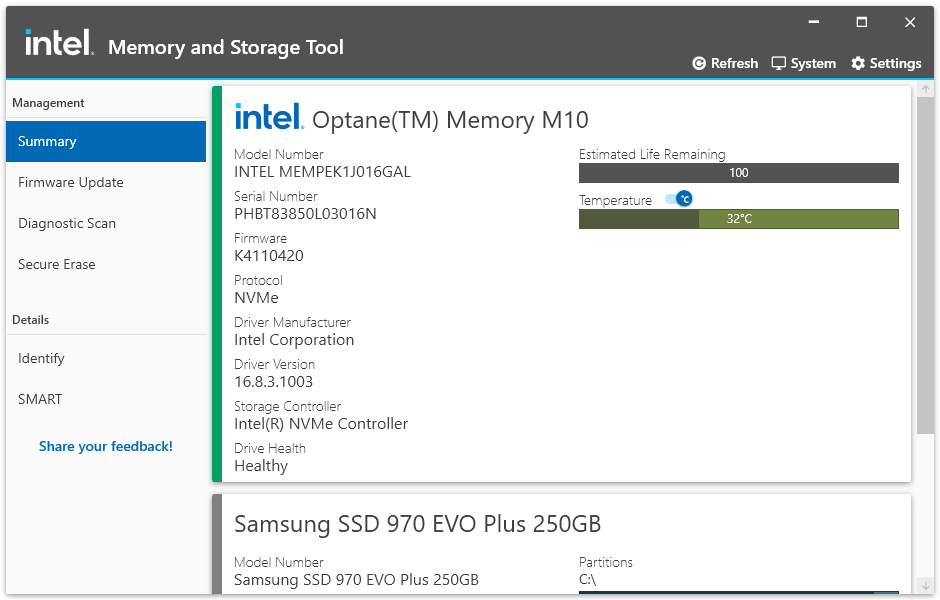940x600 pixels.
Task: Open the System monitor icon
Action: point(779,63)
